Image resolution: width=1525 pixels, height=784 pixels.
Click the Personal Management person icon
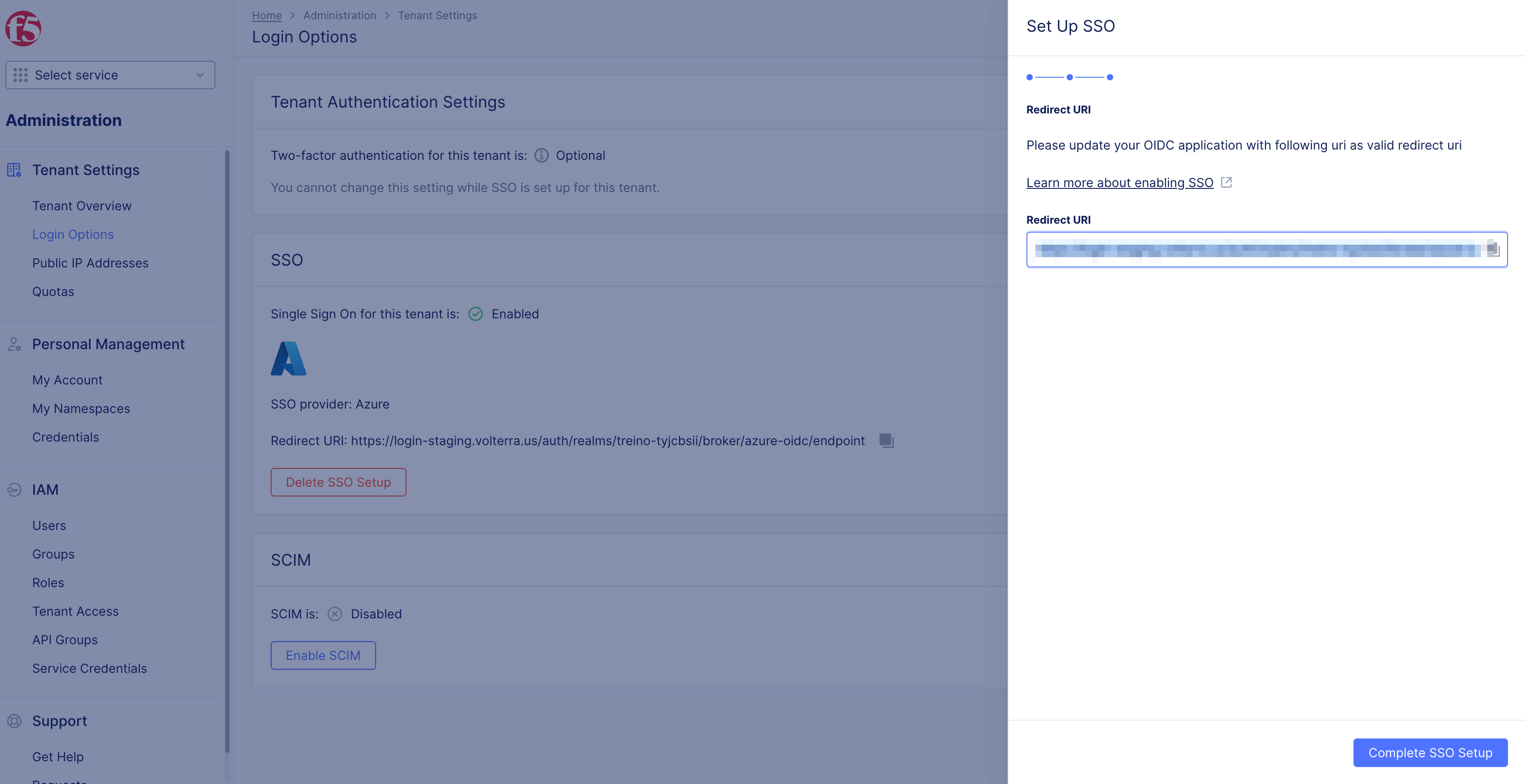13,344
